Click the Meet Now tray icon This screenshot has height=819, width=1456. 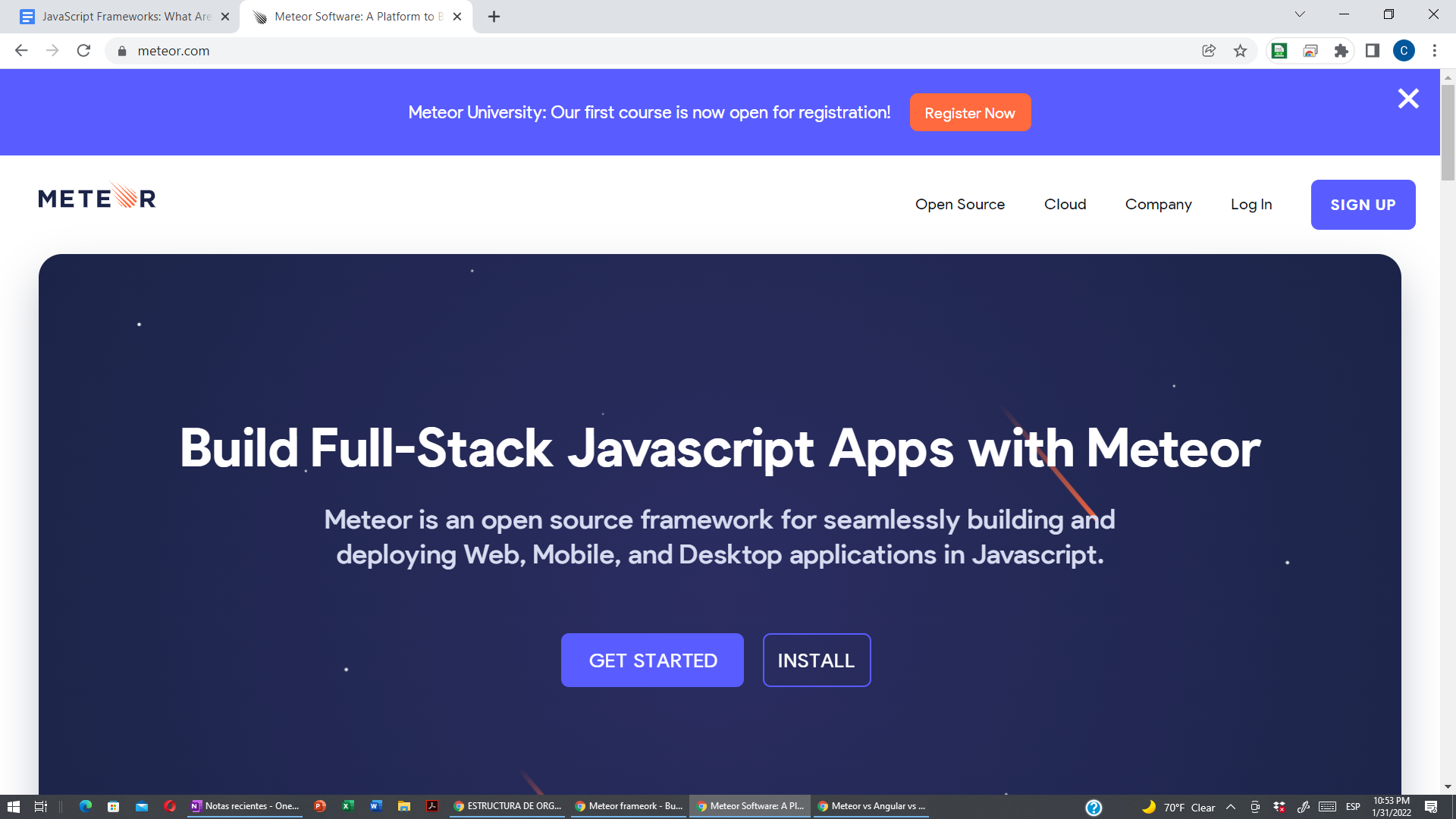pos(1255,807)
